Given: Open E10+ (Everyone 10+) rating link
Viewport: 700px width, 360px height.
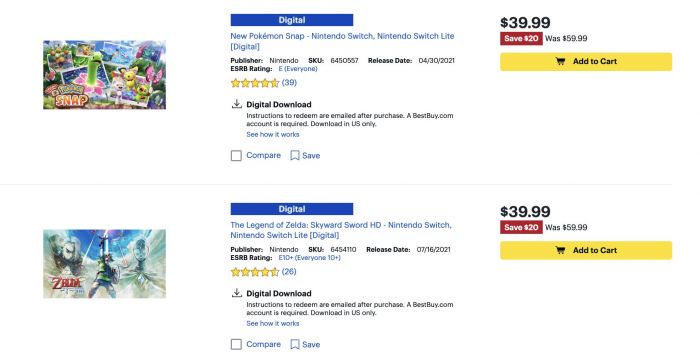Looking at the screenshot, I should coord(309,258).
